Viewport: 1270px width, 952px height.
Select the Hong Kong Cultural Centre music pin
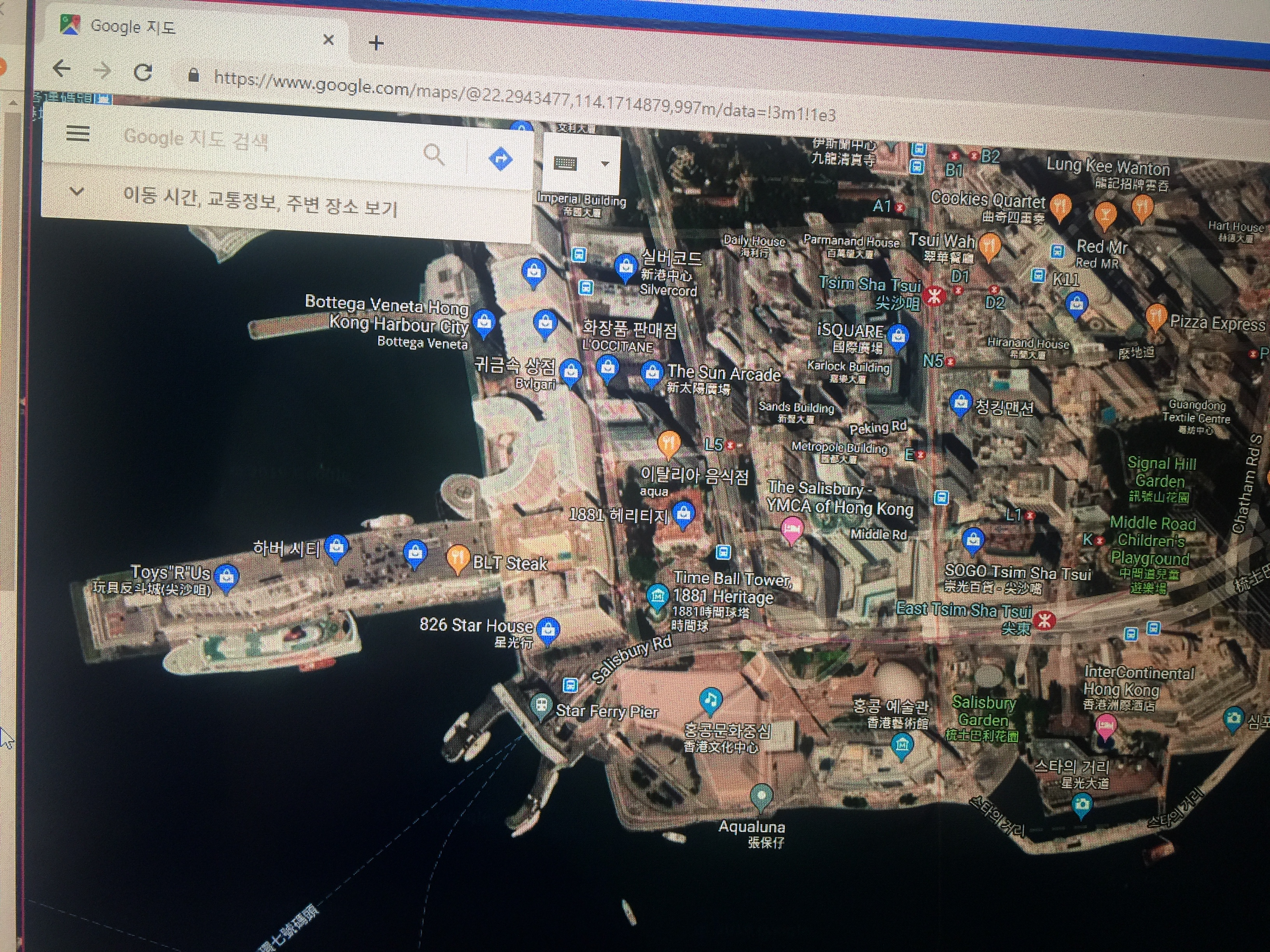tap(711, 700)
